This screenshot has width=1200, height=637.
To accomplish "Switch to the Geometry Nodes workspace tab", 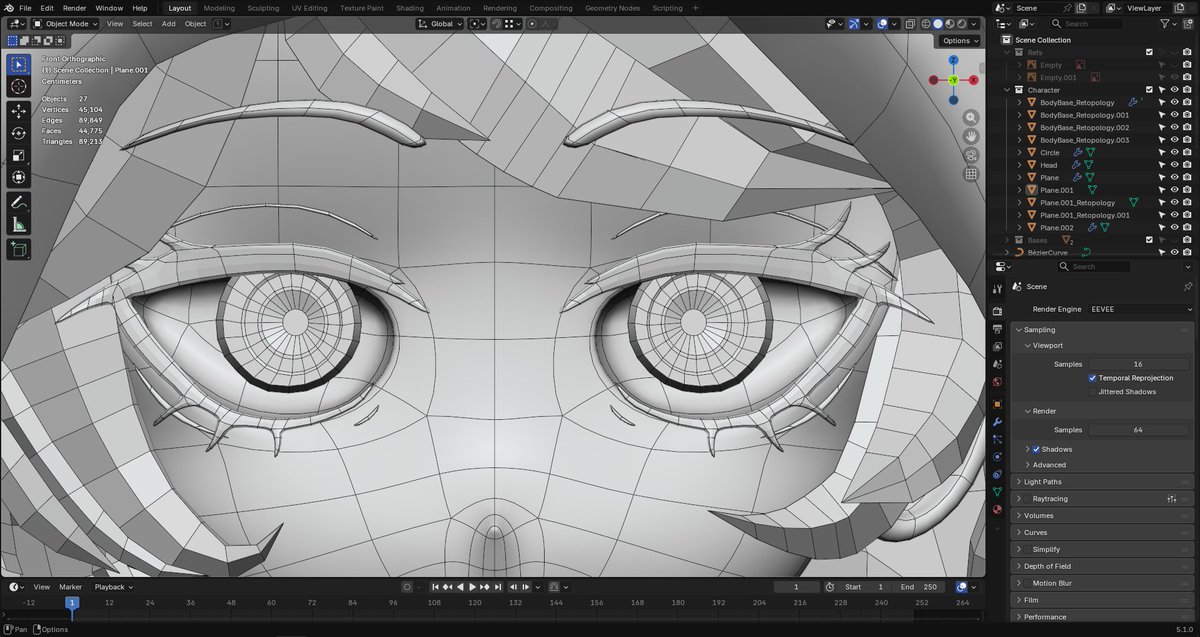I will coord(612,8).
